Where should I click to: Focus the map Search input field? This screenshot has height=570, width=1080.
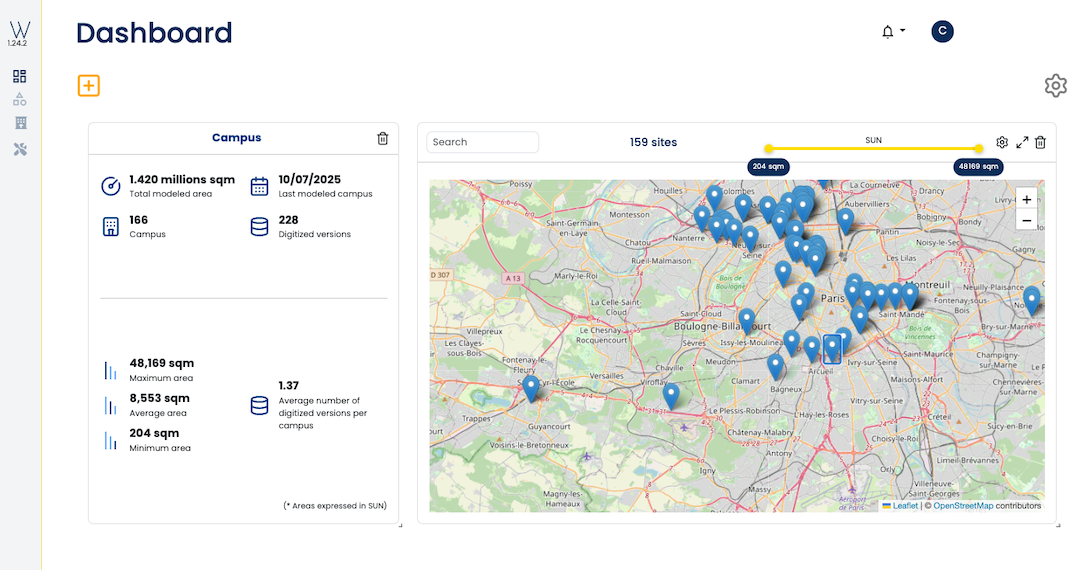point(483,143)
